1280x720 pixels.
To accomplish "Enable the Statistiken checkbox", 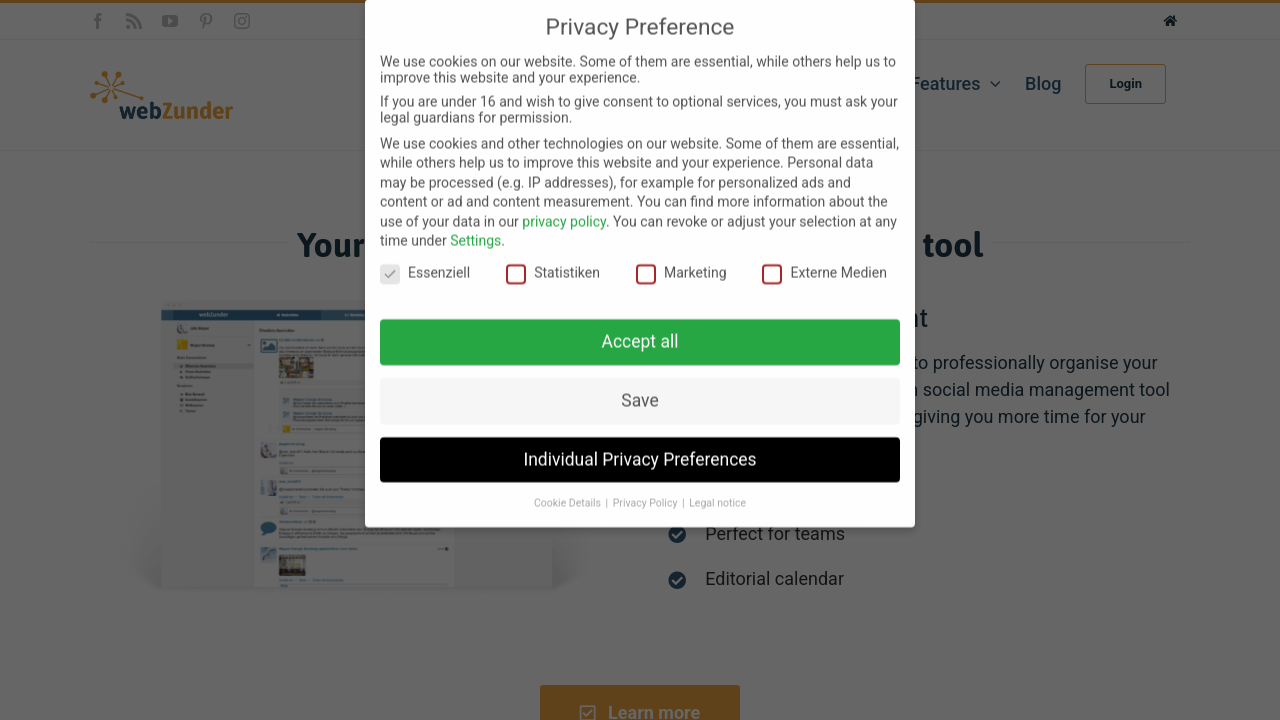I will (516, 274).
